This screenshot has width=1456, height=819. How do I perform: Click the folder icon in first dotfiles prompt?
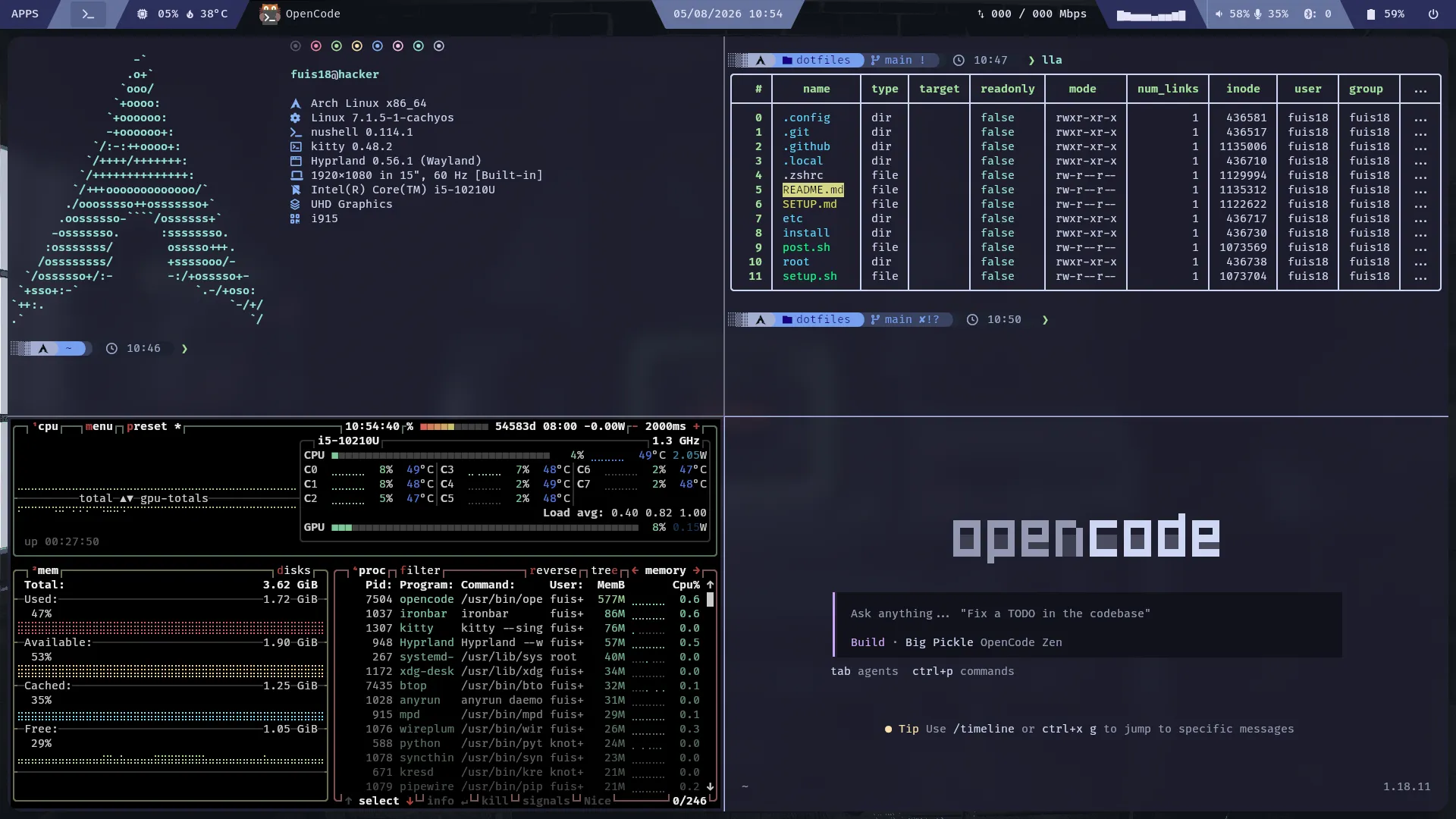(787, 60)
